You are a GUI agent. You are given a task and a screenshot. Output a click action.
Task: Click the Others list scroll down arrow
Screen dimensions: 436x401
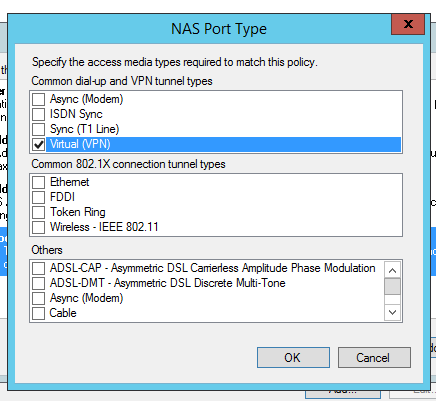392,312
